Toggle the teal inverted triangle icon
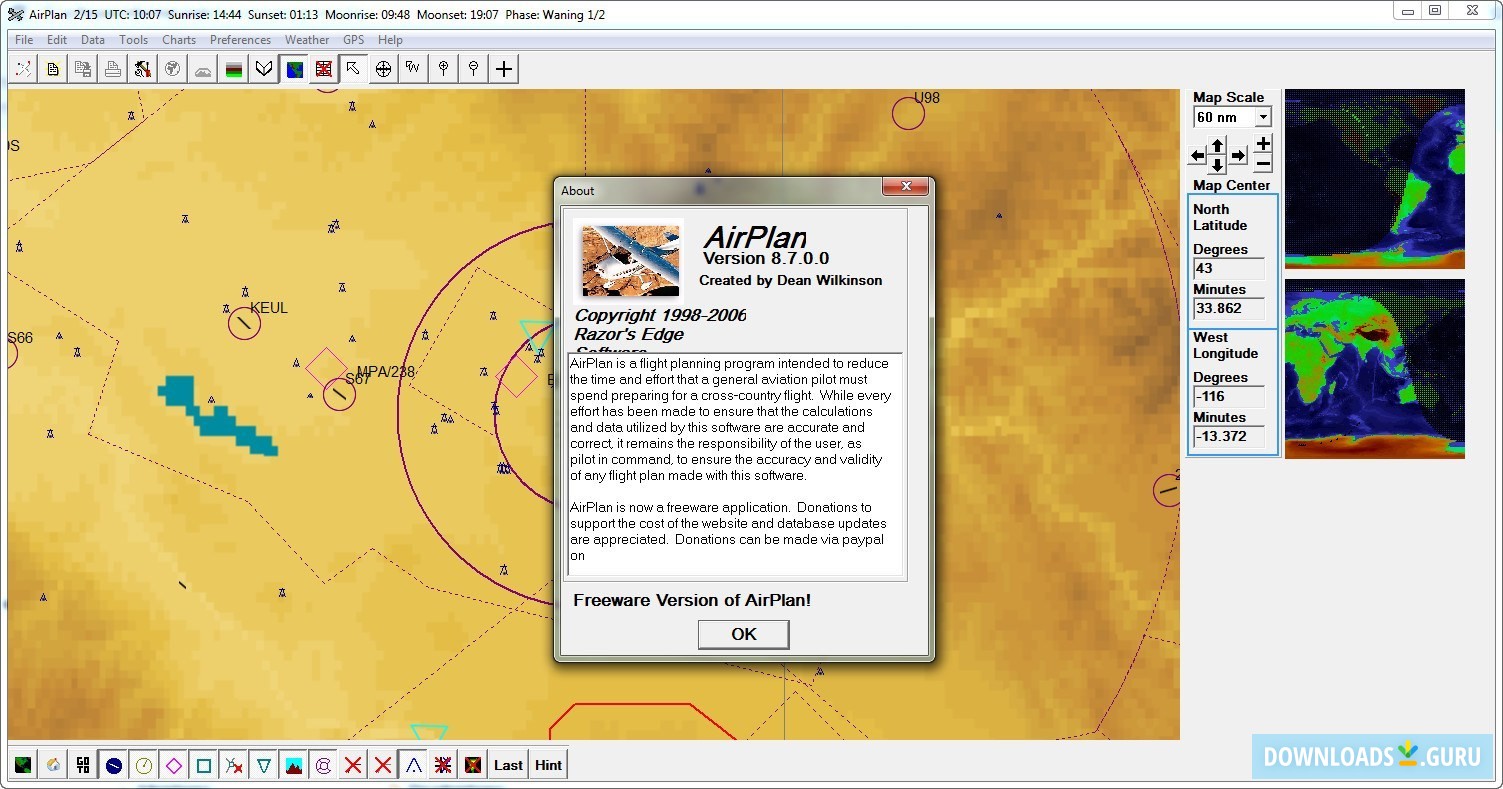The width and height of the screenshot is (1503, 789). (263, 765)
